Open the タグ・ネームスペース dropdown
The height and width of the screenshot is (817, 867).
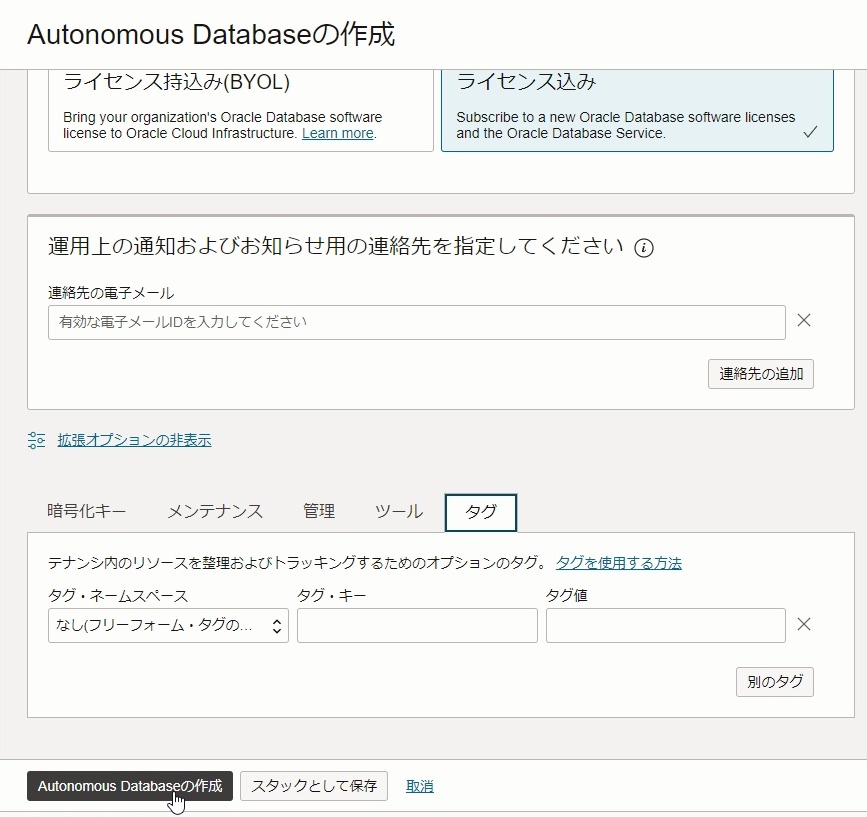point(168,625)
